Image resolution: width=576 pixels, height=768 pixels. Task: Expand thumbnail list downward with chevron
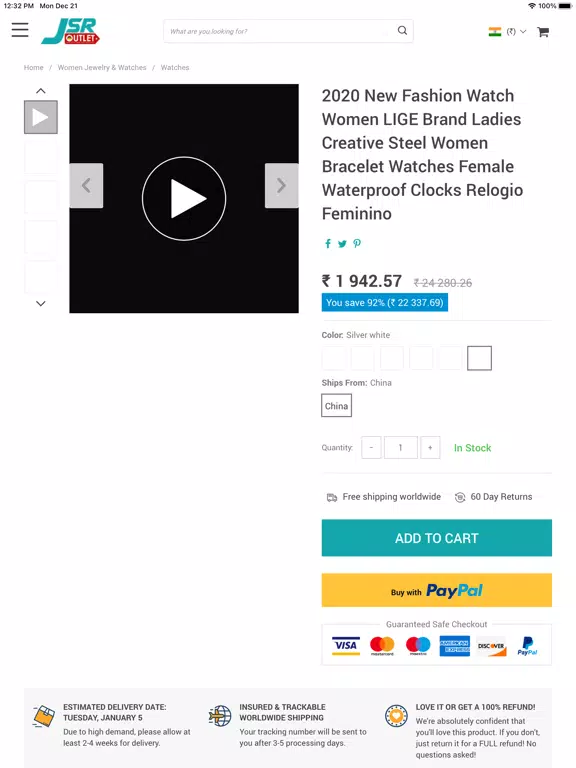[41, 304]
